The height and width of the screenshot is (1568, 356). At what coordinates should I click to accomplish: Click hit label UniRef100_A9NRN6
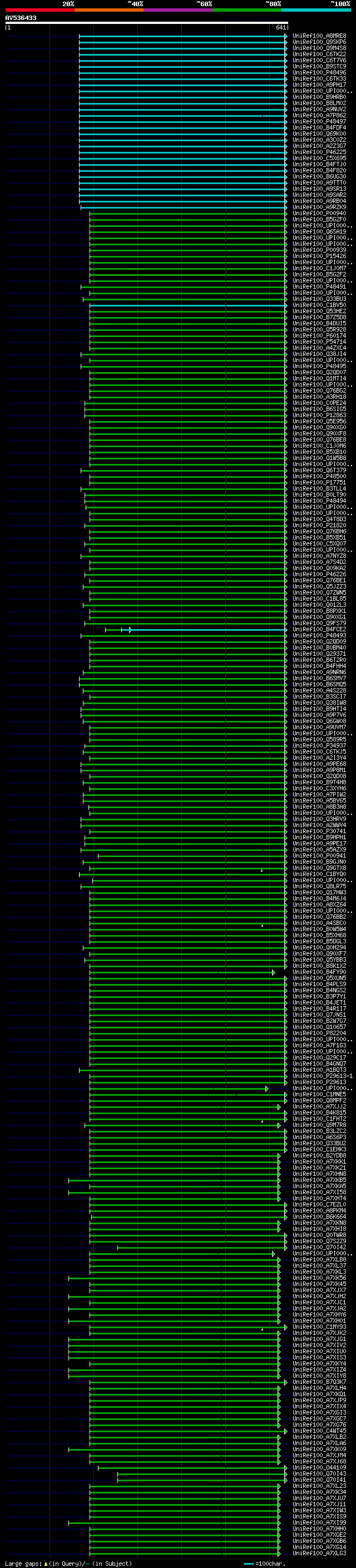(319, 672)
